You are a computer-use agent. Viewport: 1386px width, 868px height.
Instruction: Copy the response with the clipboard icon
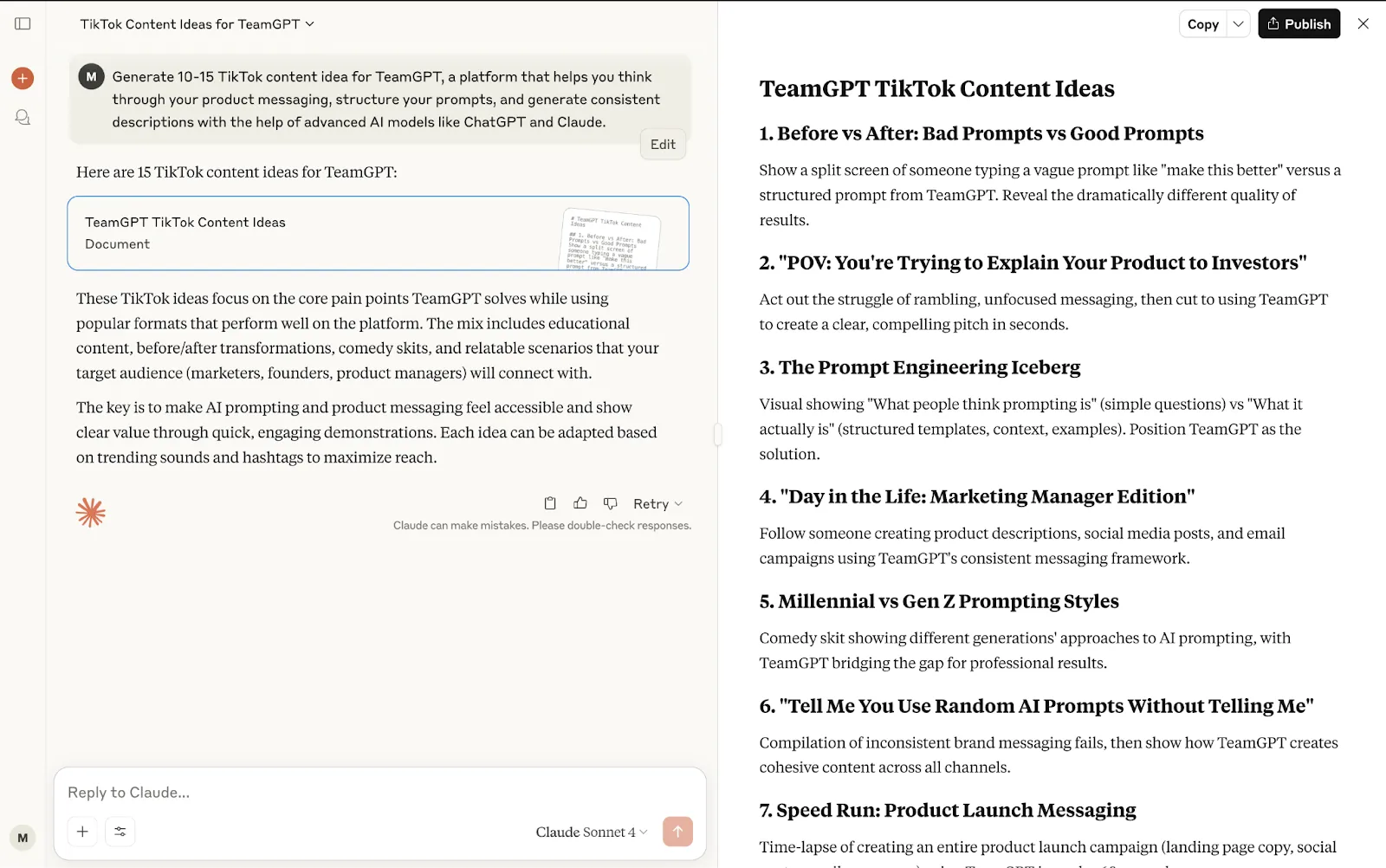click(550, 503)
